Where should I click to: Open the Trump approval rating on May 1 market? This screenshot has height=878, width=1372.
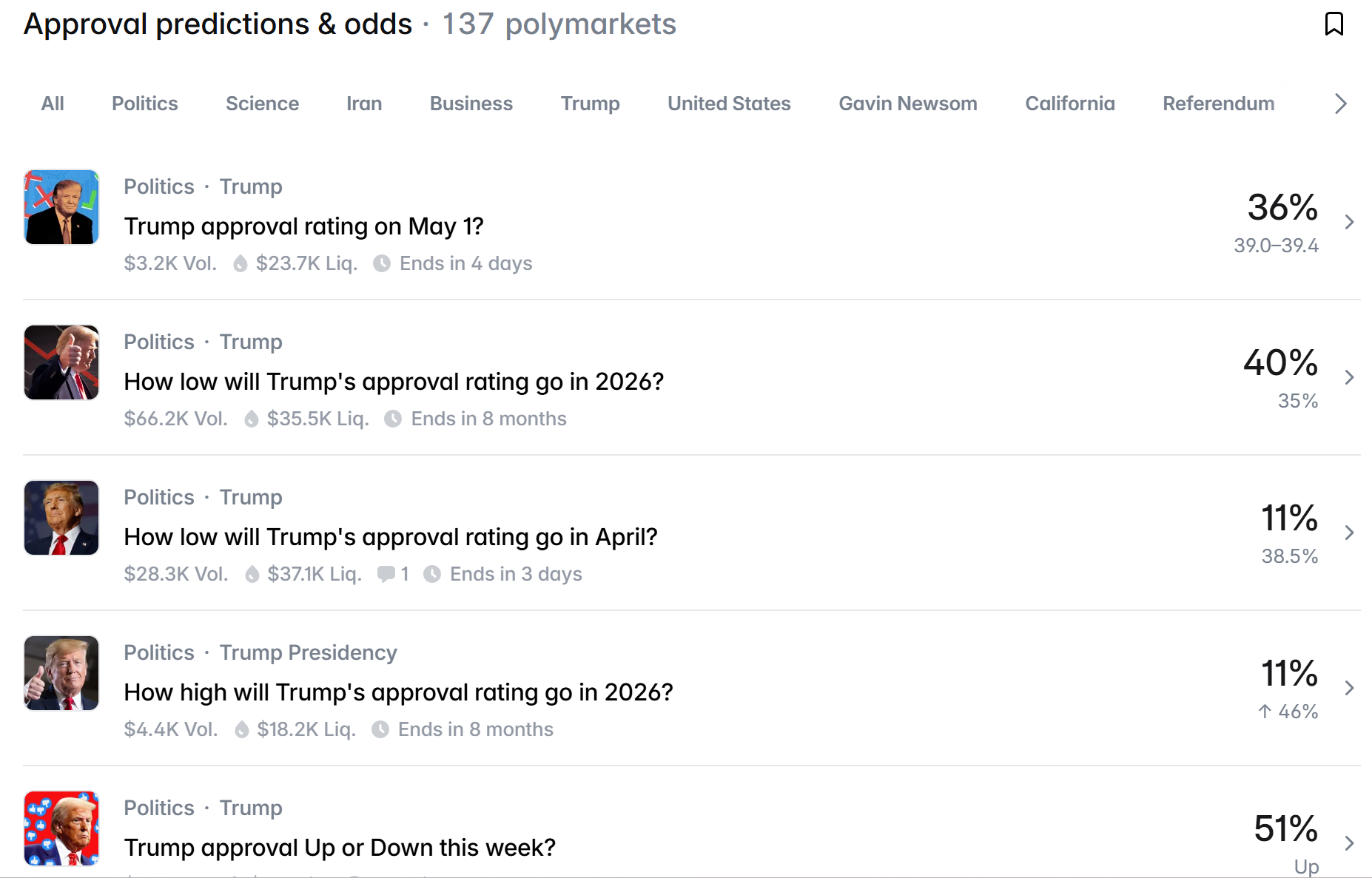pyautogui.click(x=304, y=226)
